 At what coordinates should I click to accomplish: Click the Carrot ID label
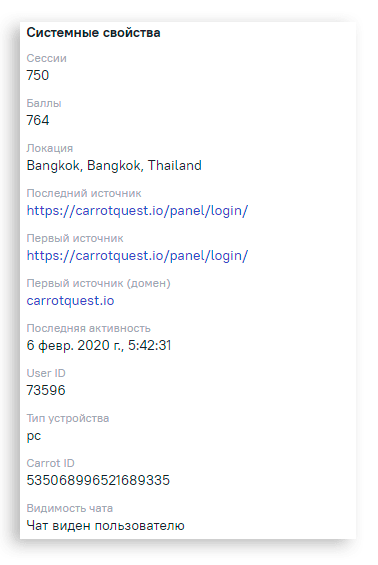point(50,463)
